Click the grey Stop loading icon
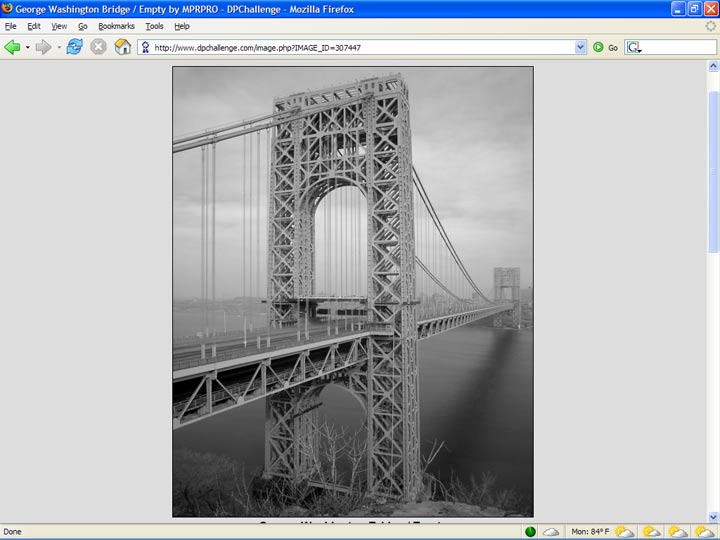The image size is (720, 540). coord(98,47)
